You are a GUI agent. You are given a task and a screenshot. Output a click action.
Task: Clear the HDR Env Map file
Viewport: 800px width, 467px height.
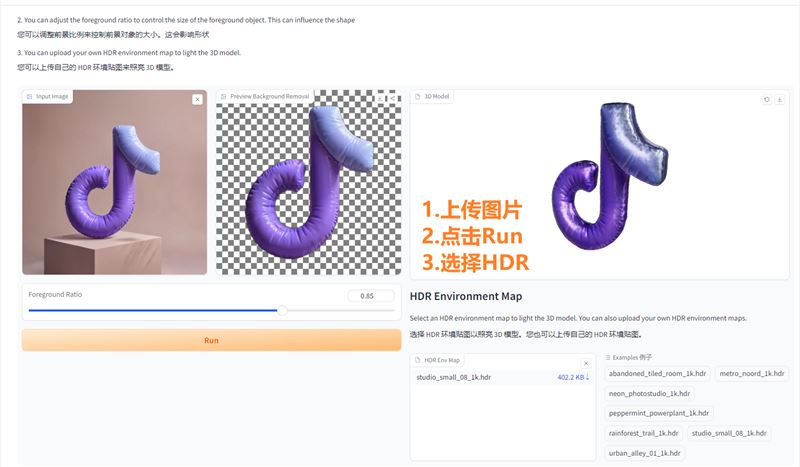click(586, 363)
